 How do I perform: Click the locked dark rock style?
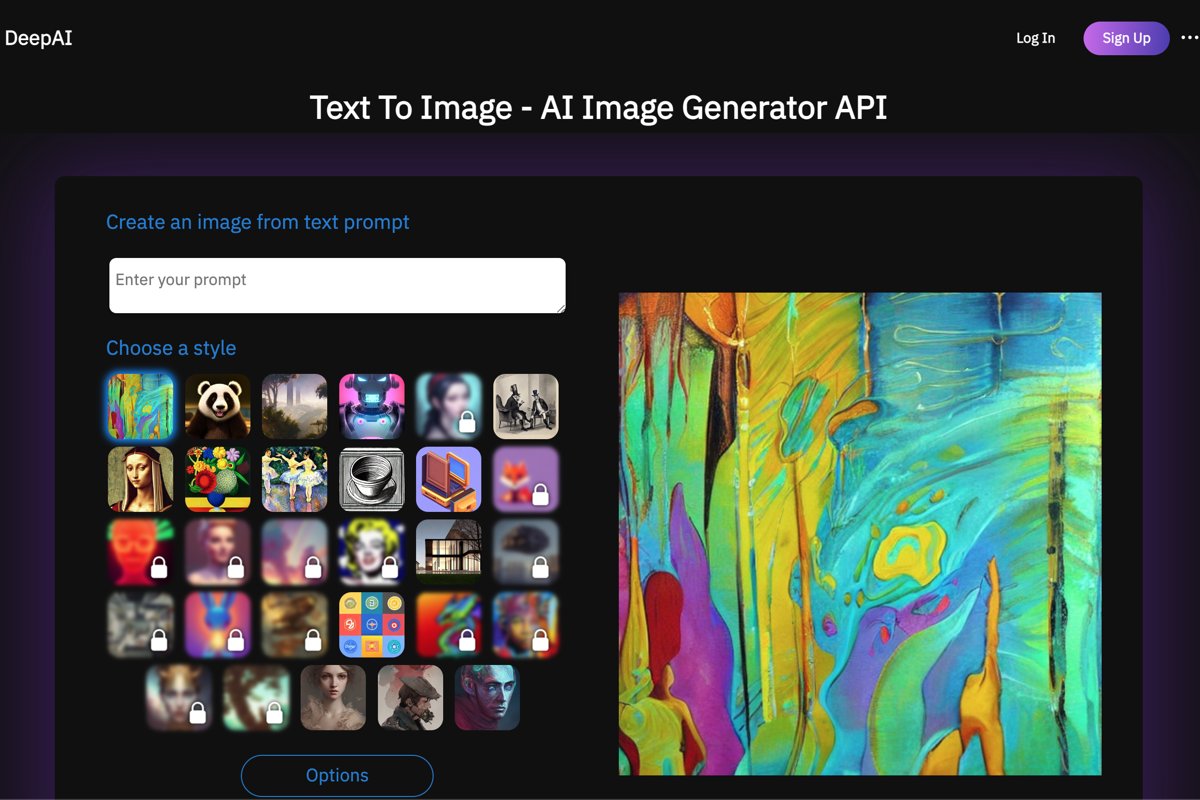tap(526, 553)
